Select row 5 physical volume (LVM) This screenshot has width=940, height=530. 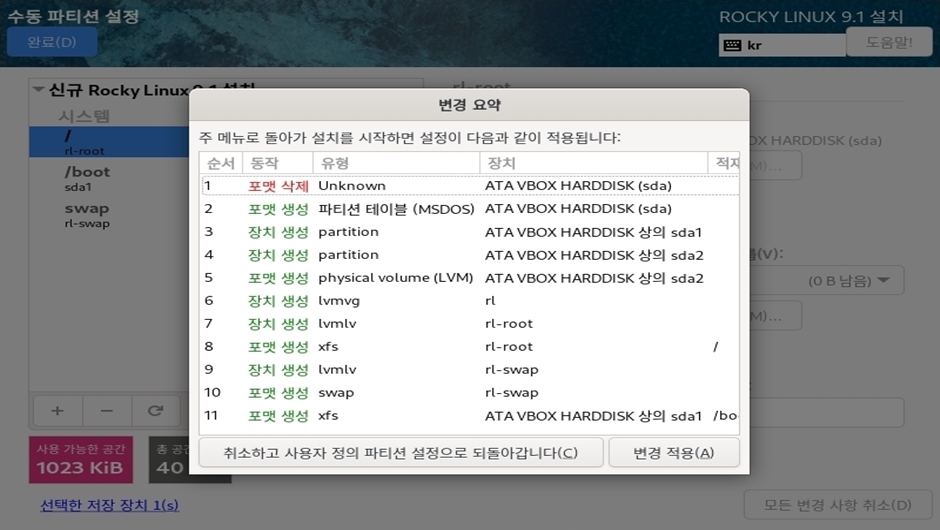(469, 278)
